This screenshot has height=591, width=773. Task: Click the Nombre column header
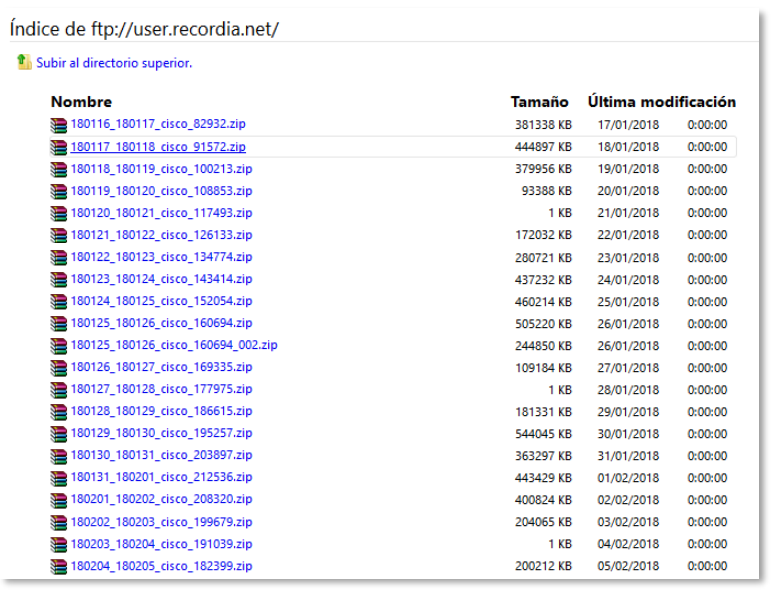81,102
